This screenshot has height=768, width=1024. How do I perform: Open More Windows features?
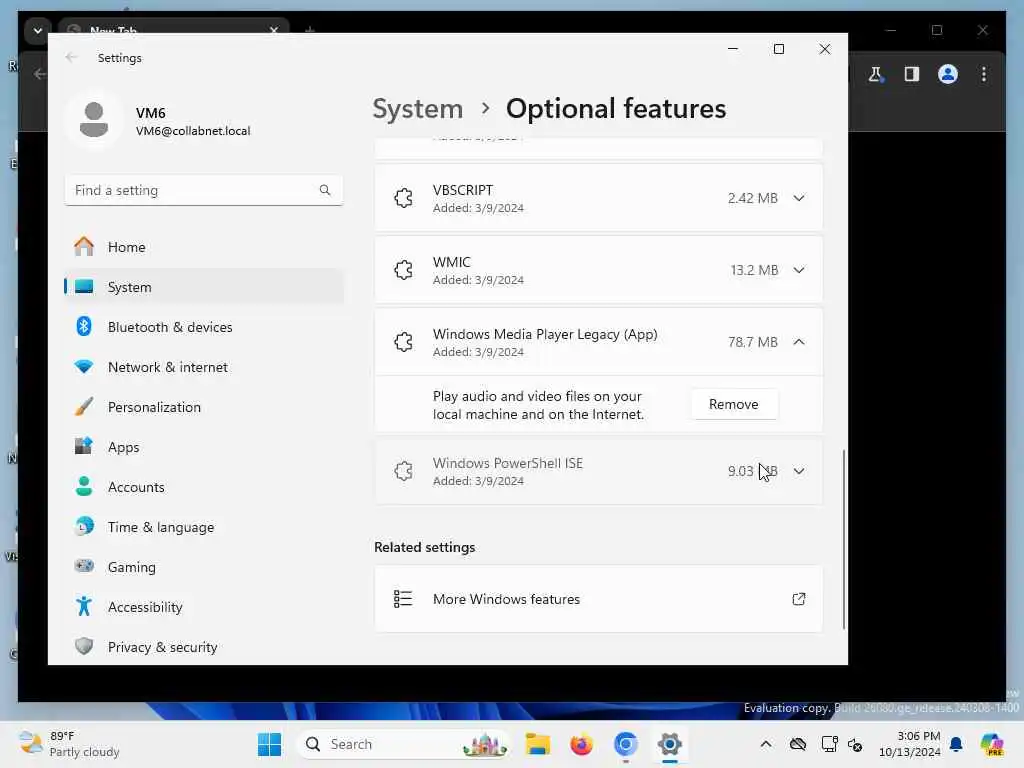(598, 599)
